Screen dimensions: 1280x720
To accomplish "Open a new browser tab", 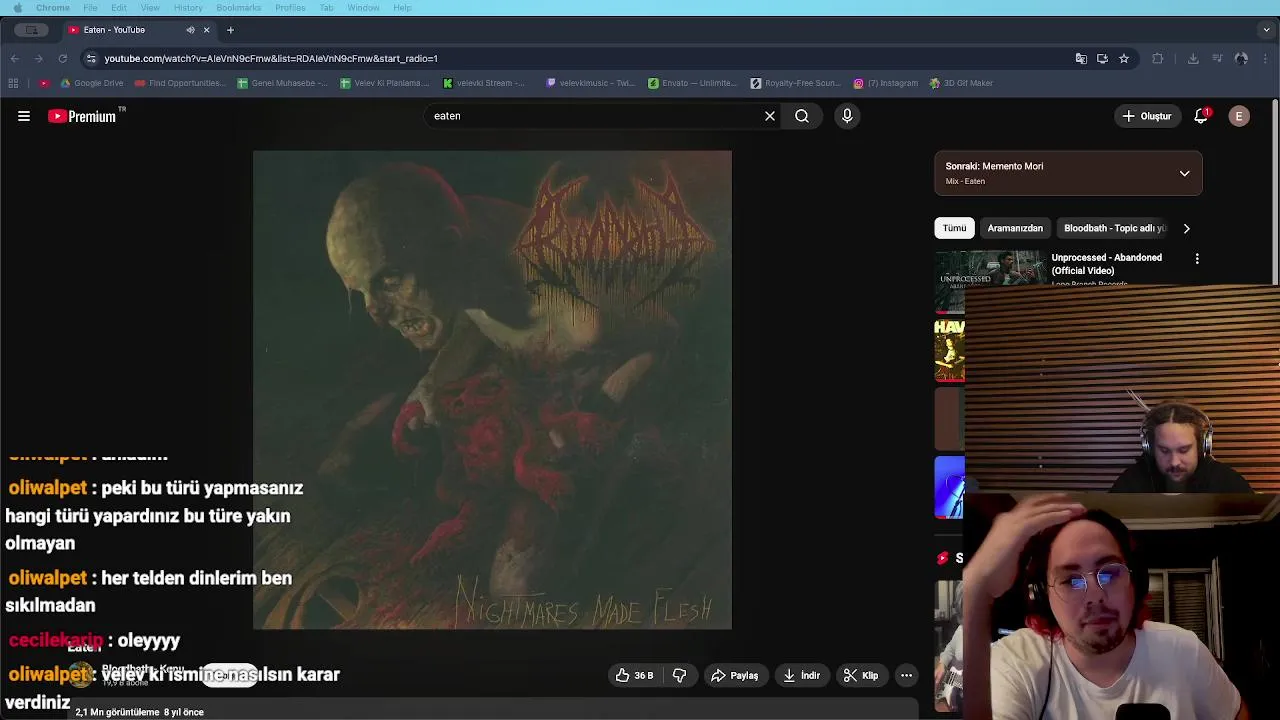I will tap(230, 30).
